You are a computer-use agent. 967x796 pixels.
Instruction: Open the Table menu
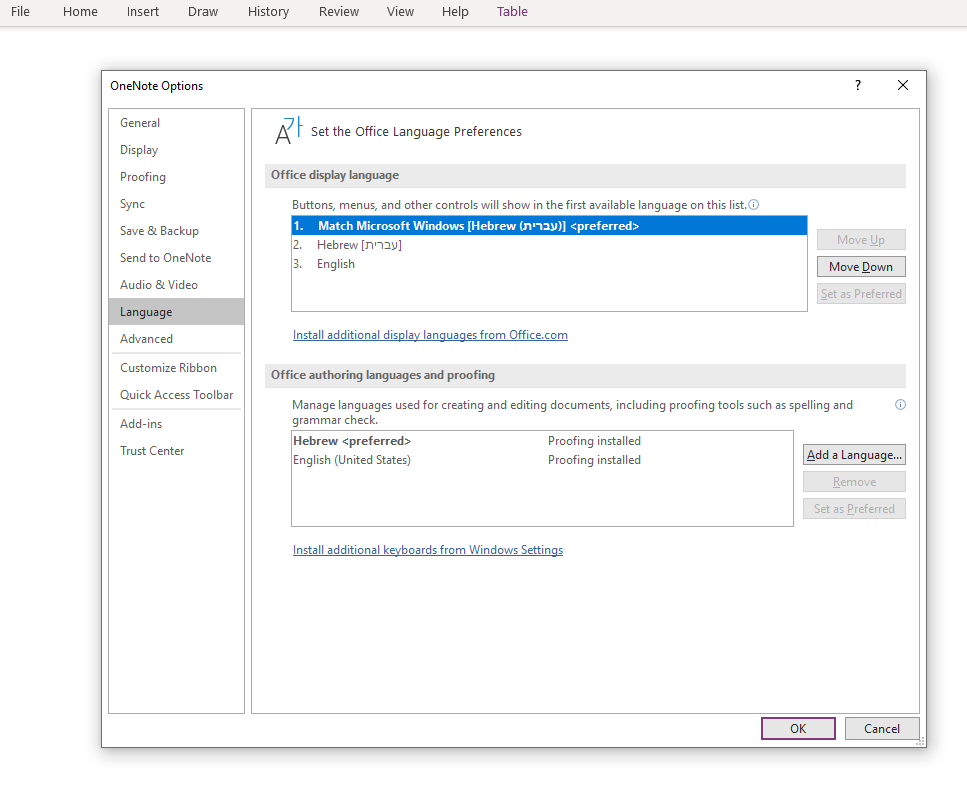[512, 11]
